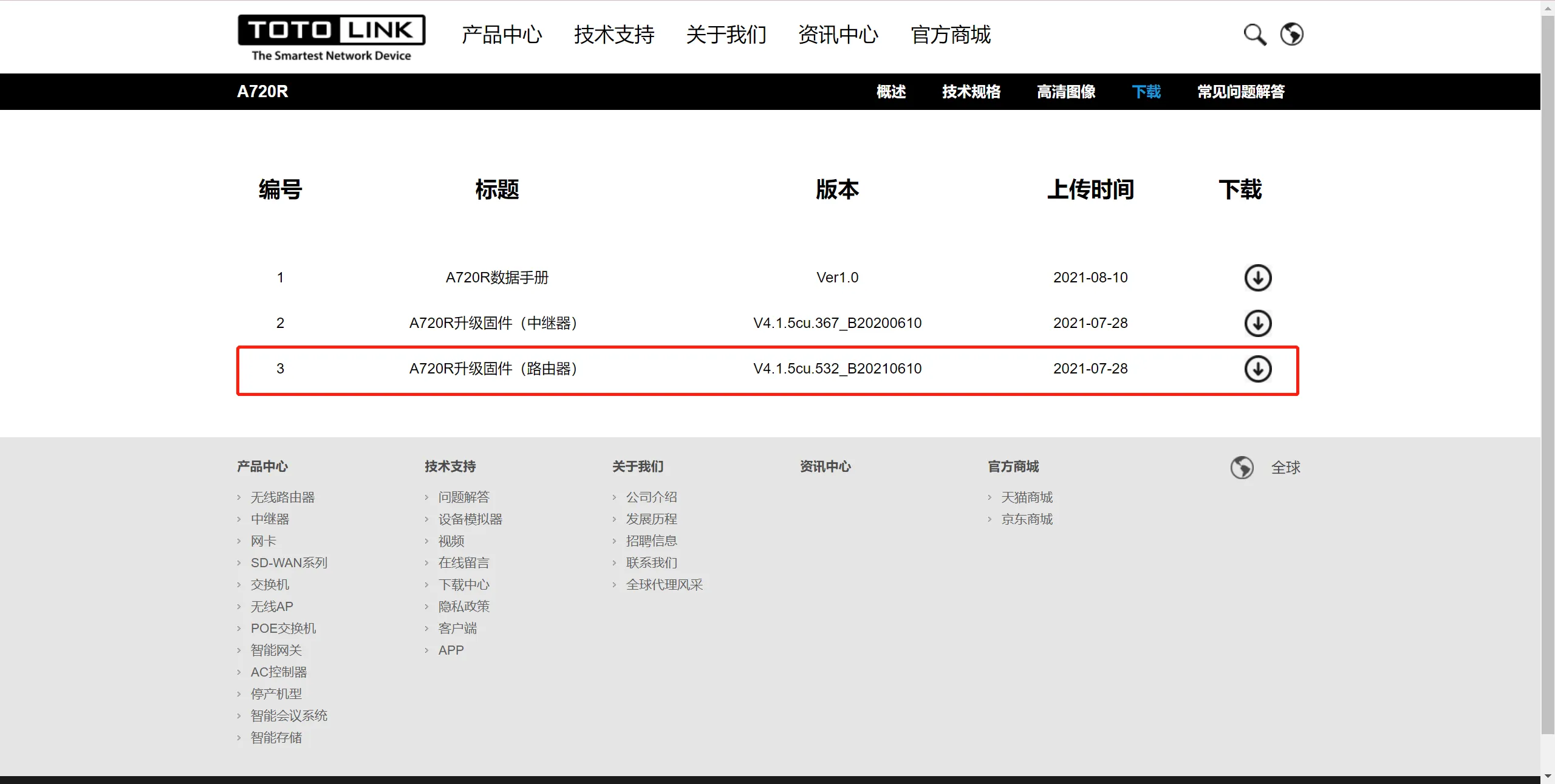The width and height of the screenshot is (1555, 784).
Task: Open the 无线路由器 footer link
Action: 282,497
